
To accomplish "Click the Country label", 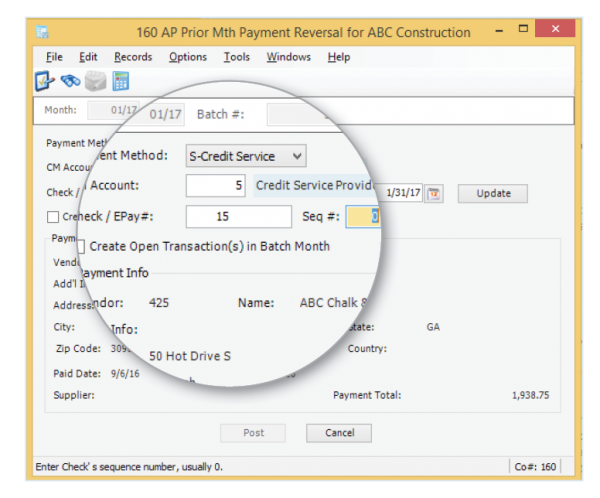I will point(367,349).
